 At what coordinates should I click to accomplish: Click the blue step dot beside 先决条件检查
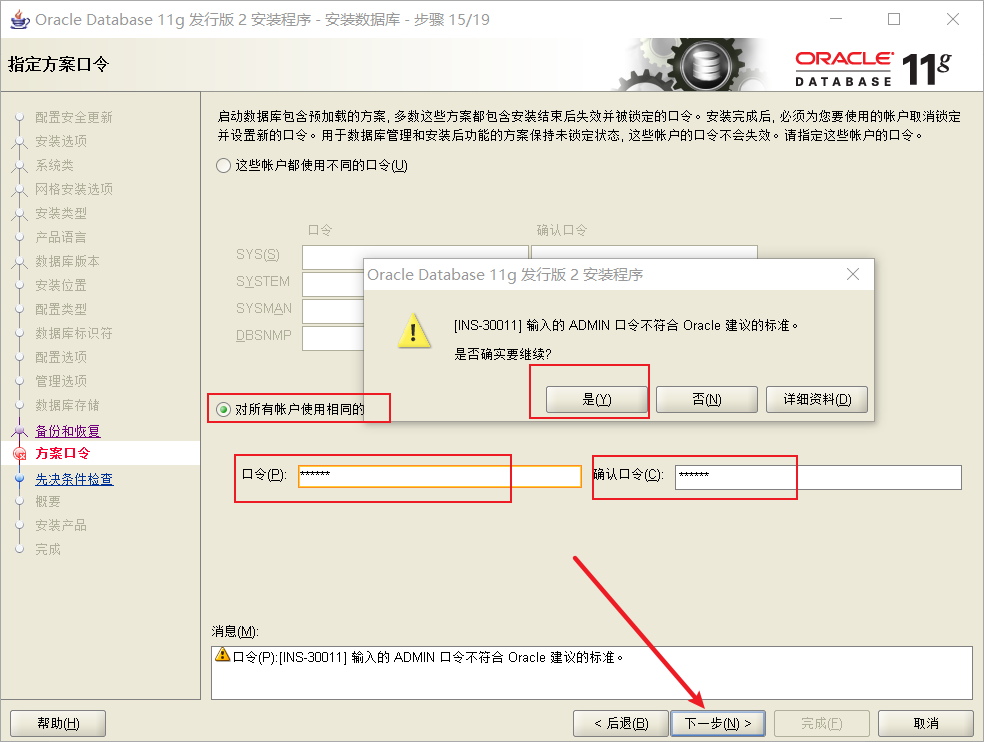21,476
